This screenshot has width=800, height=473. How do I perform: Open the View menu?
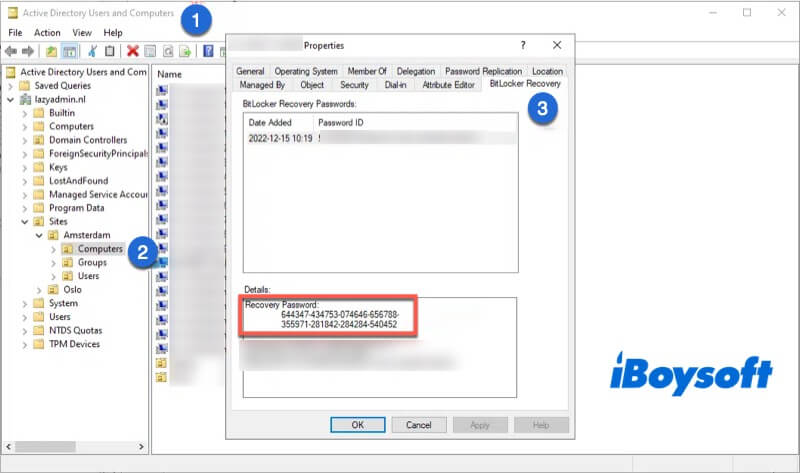click(82, 33)
